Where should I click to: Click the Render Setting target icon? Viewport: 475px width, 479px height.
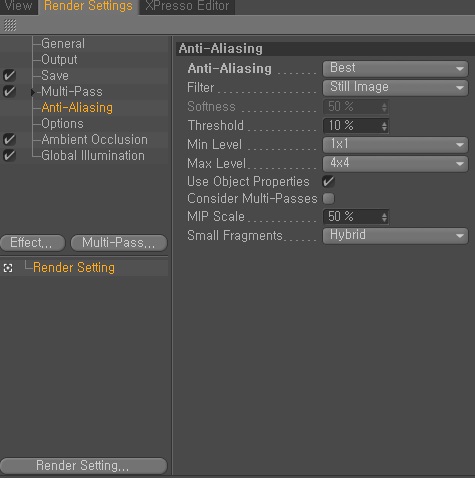click(x=8, y=268)
